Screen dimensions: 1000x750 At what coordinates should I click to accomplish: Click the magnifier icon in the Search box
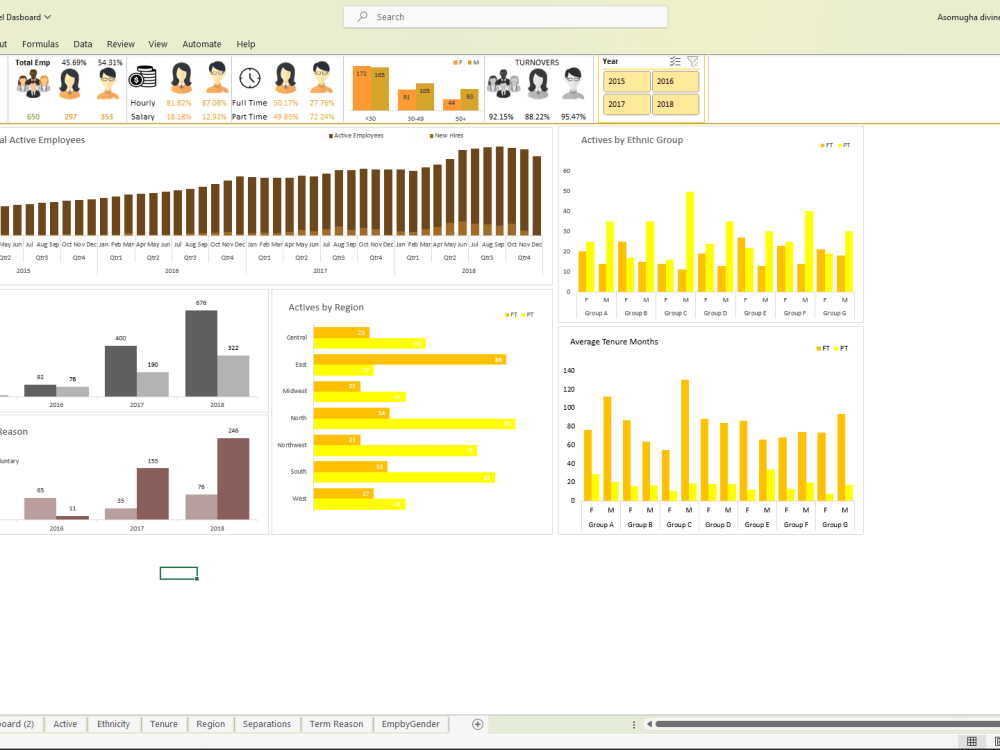[x=362, y=17]
